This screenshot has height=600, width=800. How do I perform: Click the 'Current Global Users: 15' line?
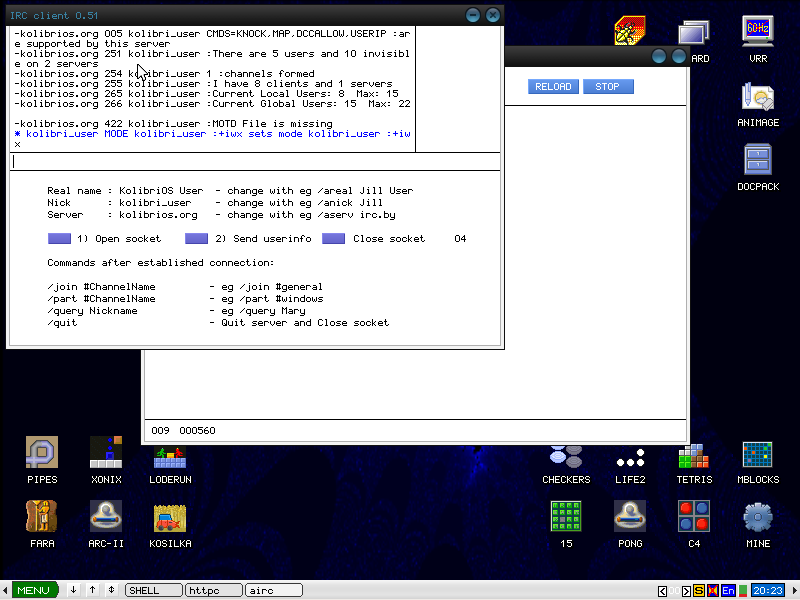click(x=212, y=104)
